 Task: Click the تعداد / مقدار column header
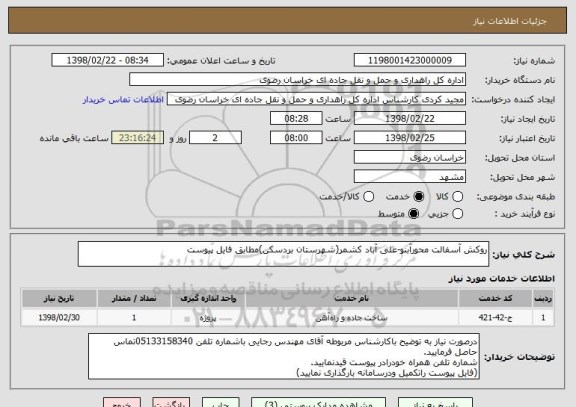[134, 298]
